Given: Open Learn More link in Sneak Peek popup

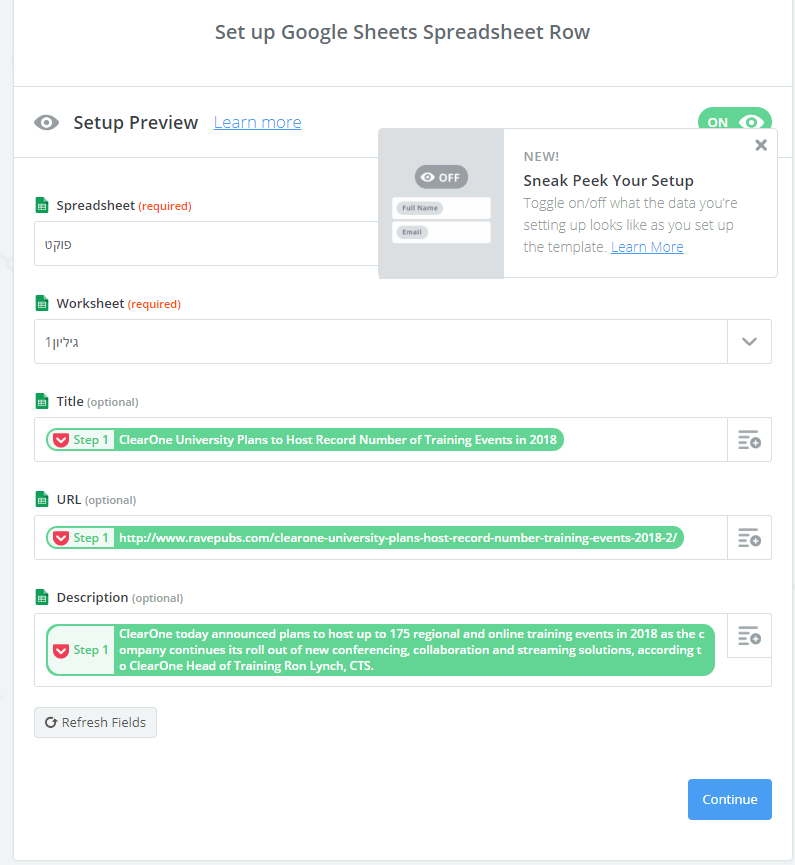Looking at the screenshot, I should 647,247.
